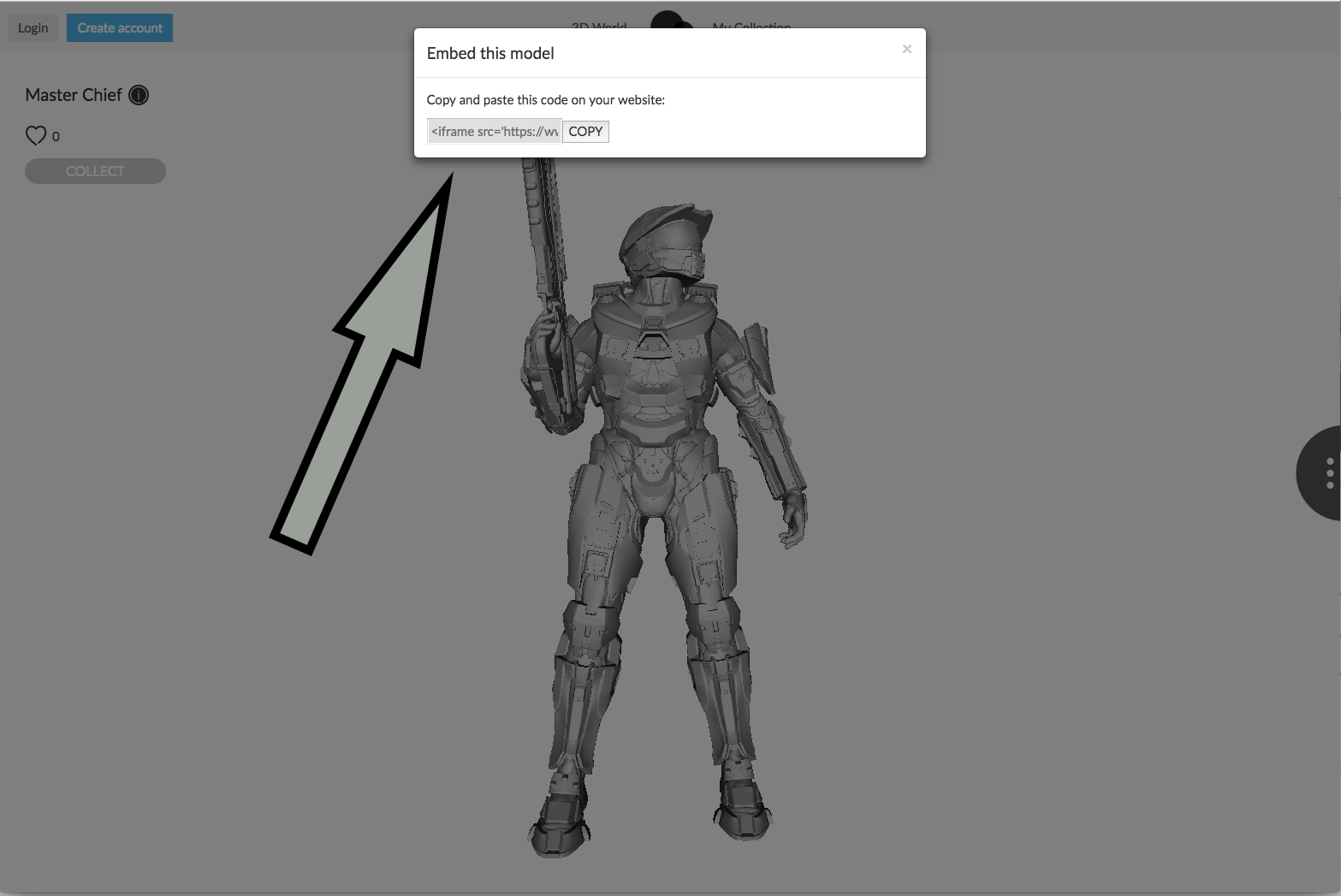Click the COLLECT button
Viewport: 1341px width, 896px height.
coord(95,171)
